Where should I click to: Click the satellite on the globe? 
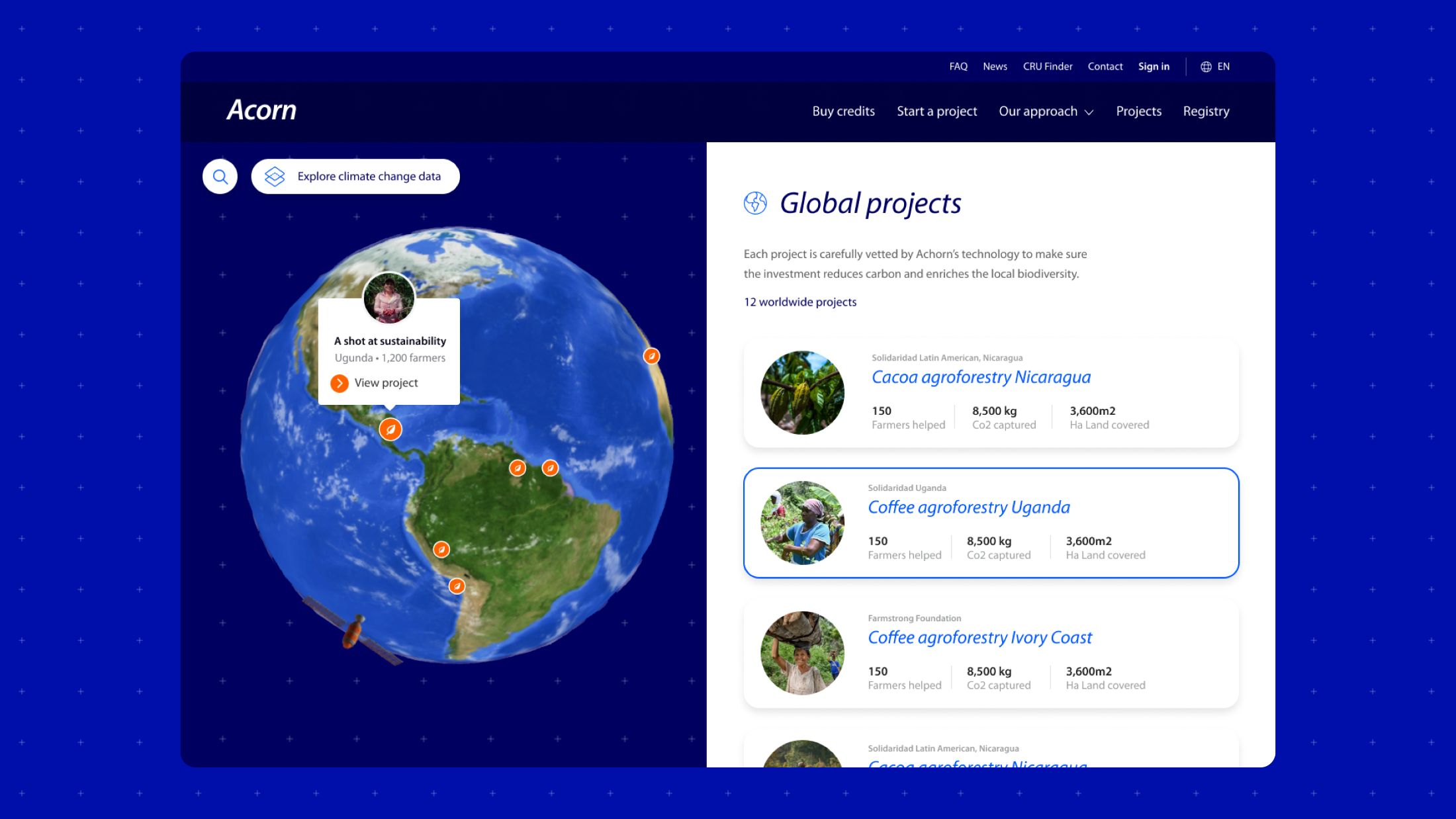tap(352, 630)
